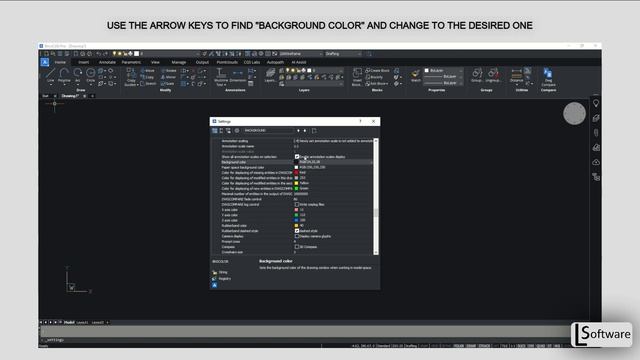This screenshot has height=360, width=640.
Task: Click the gear icon in Settings toolbar
Action: click(237, 131)
